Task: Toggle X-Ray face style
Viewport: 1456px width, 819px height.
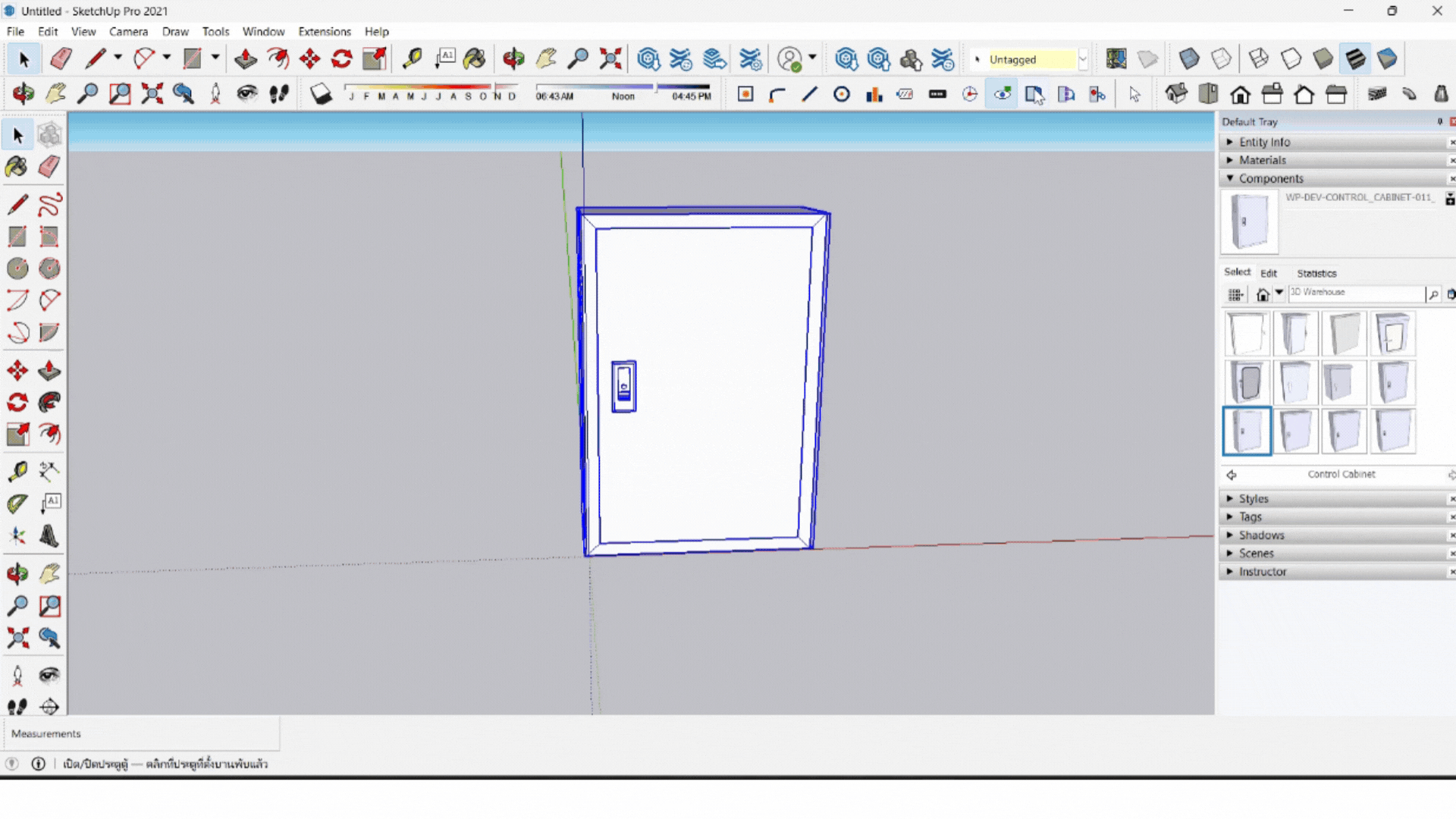Action: [1189, 58]
